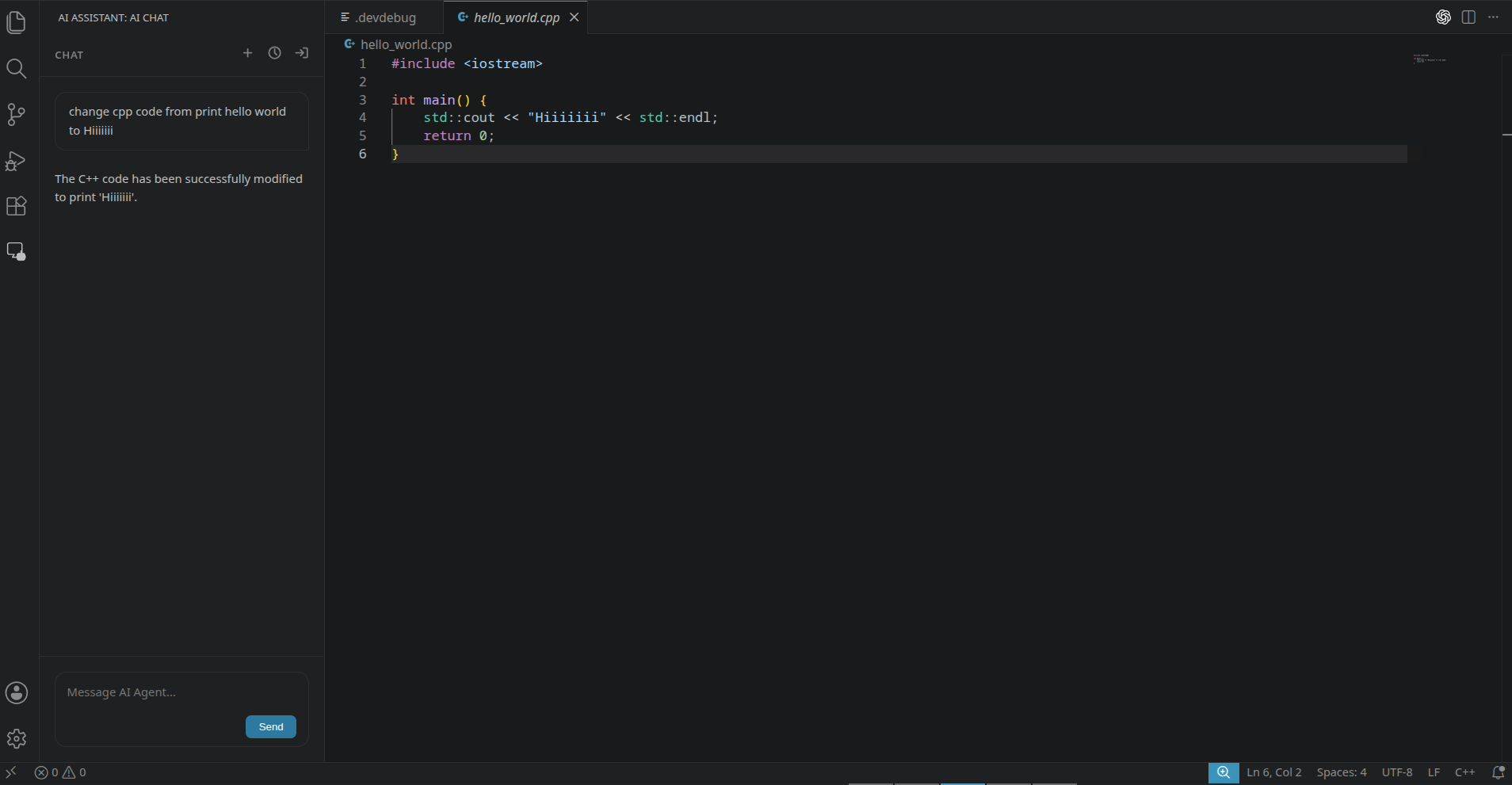Select C++ language mode
Image resolution: width=1512 pixels, height=785 pixels.
coord(1464,772)
